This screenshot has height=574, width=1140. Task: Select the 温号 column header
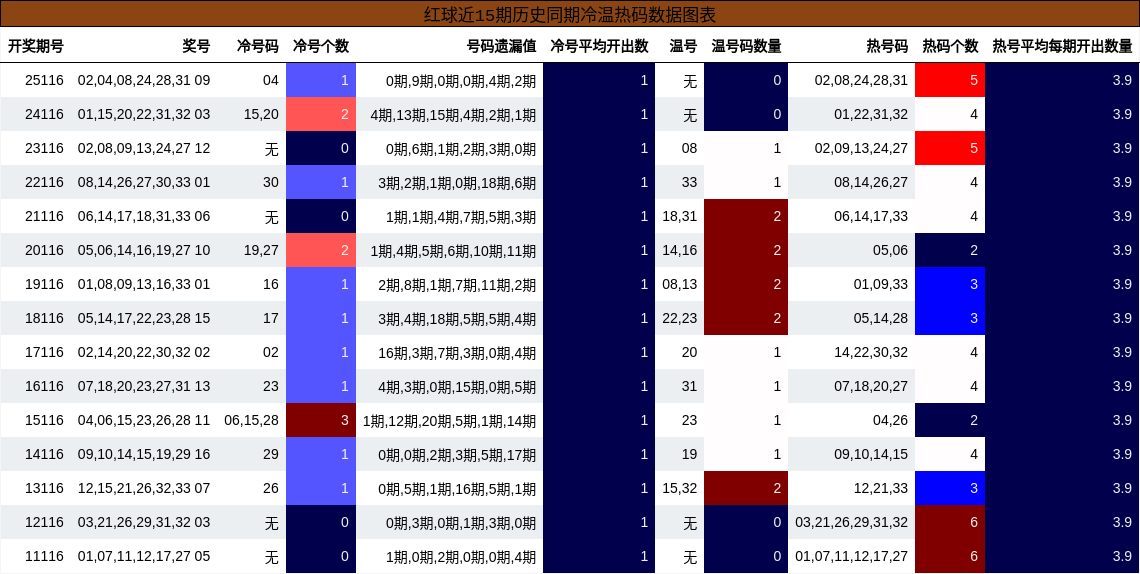[x=683, y=47]
